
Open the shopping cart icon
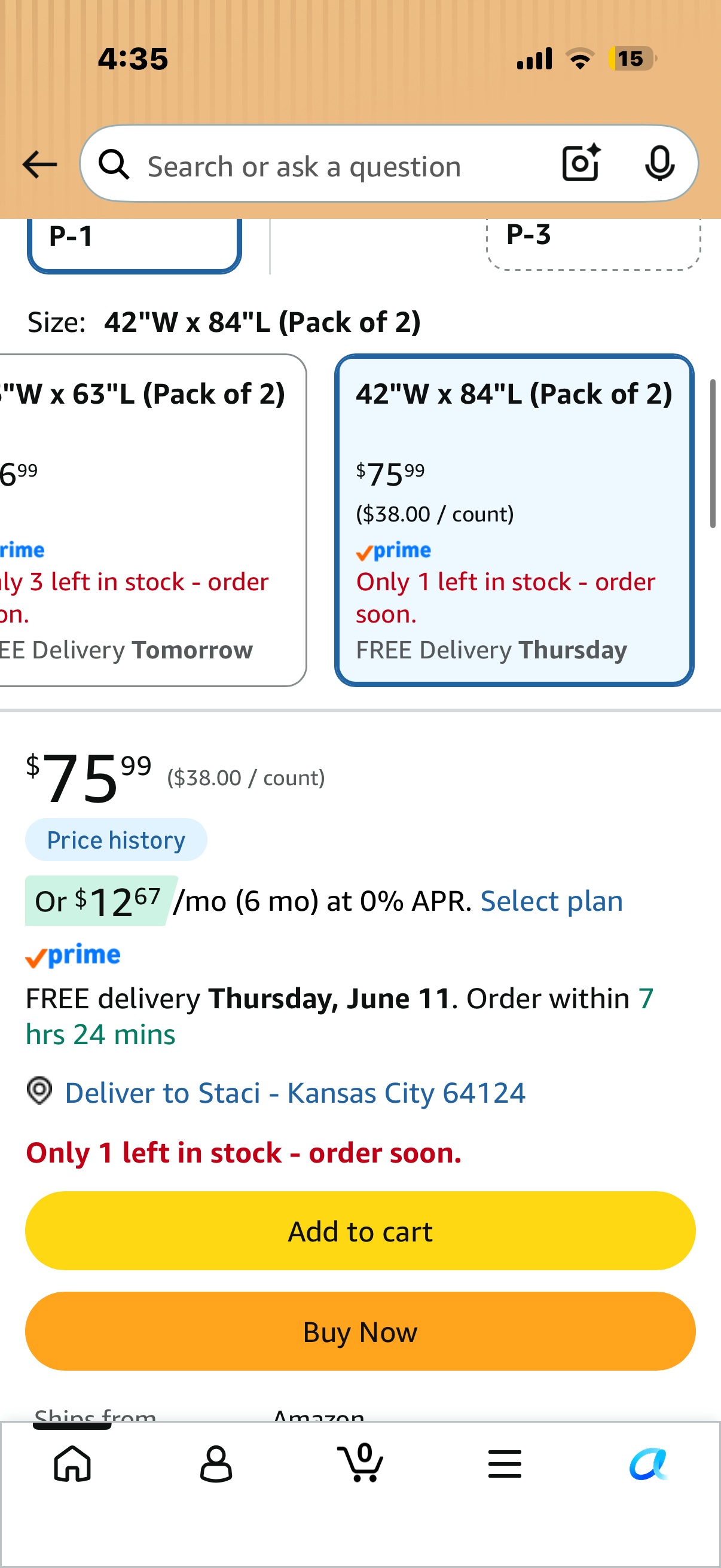coord(360,1462)
